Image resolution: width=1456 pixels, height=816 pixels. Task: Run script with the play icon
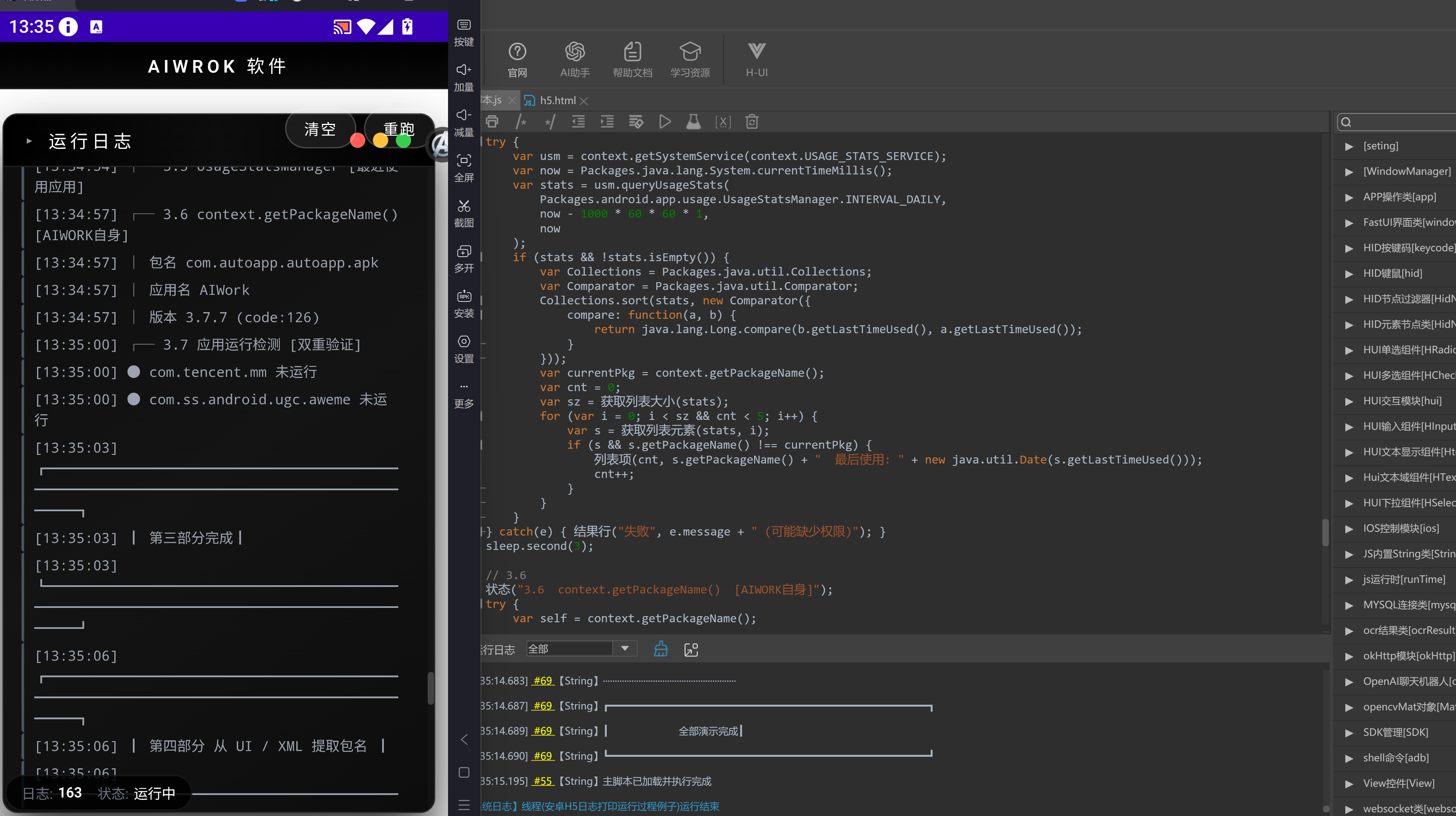(665, 121)
